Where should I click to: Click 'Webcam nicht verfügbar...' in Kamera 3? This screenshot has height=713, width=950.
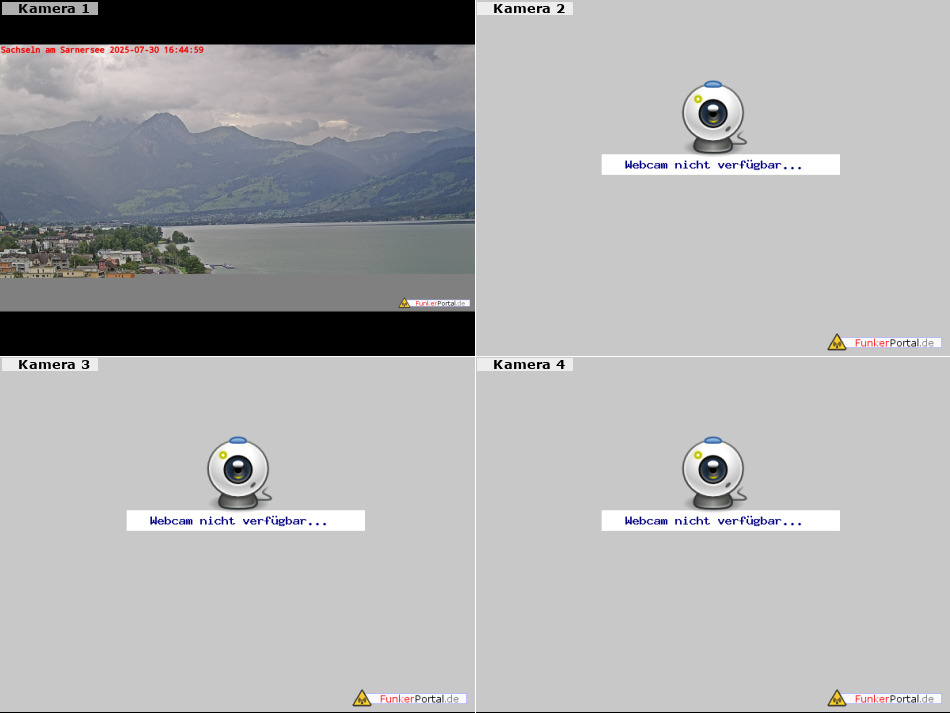coord(245,520)
